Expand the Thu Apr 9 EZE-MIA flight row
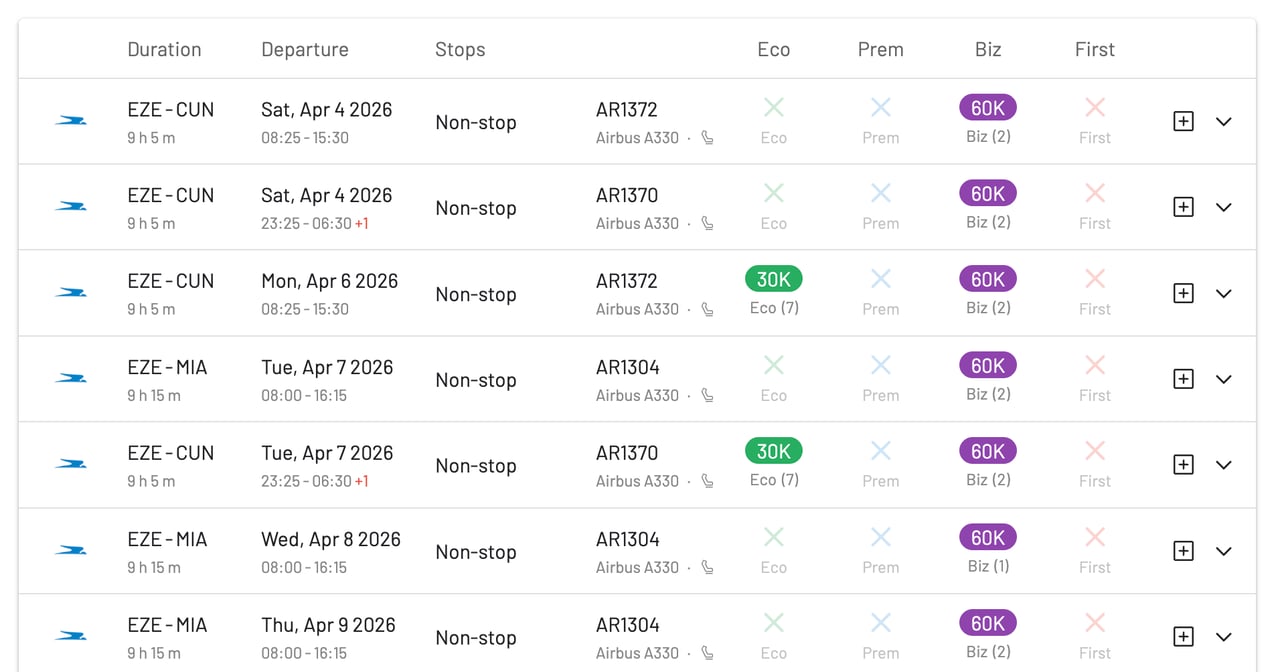This screenshot has height=672, width=1280. [1224, 637]
